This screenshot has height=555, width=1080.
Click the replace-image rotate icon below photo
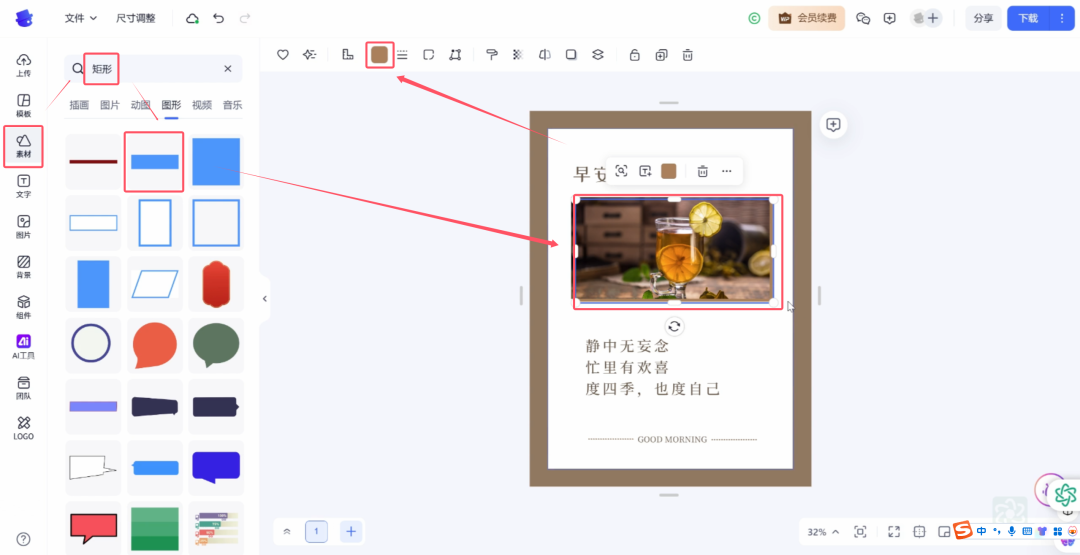click(x=674, y=326)
